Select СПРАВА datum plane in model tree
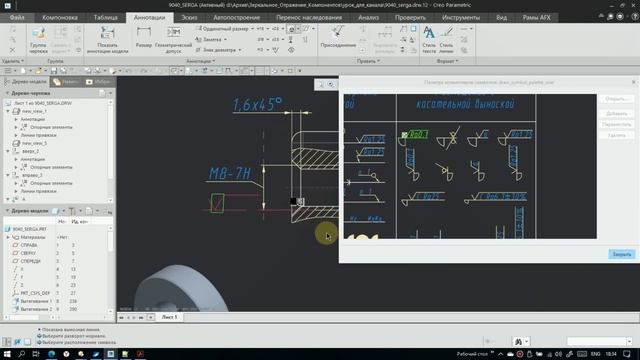 pos(29,245)
